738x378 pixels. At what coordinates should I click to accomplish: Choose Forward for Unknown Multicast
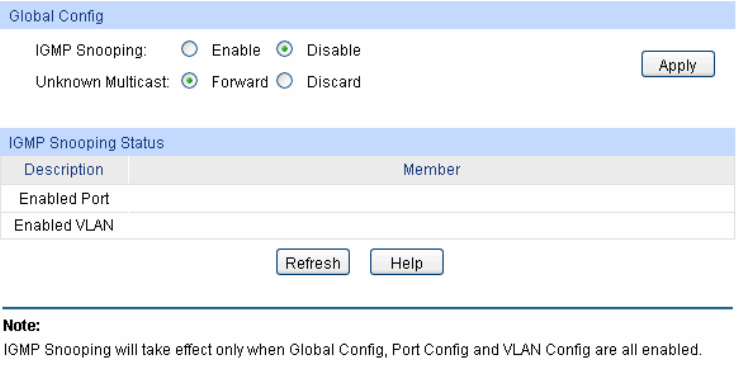click(189, 81)
